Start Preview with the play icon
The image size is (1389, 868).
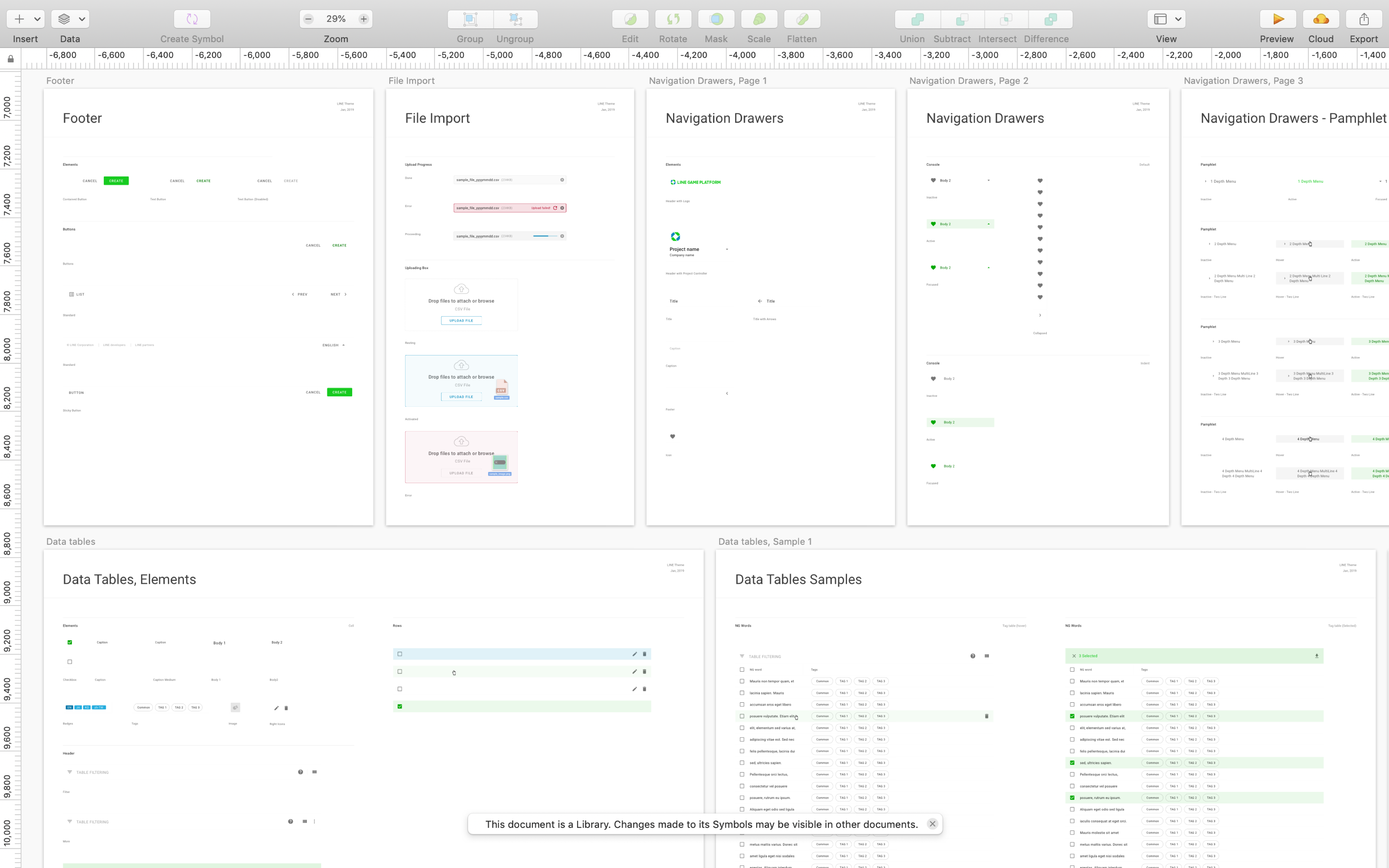click(1277, 19)
